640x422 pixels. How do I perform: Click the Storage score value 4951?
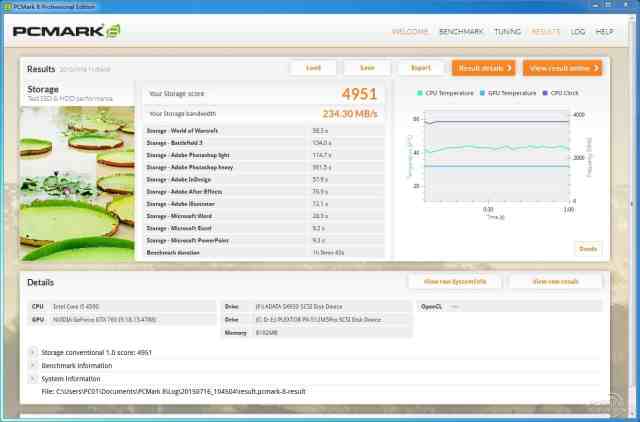click(x=359, y=94)
